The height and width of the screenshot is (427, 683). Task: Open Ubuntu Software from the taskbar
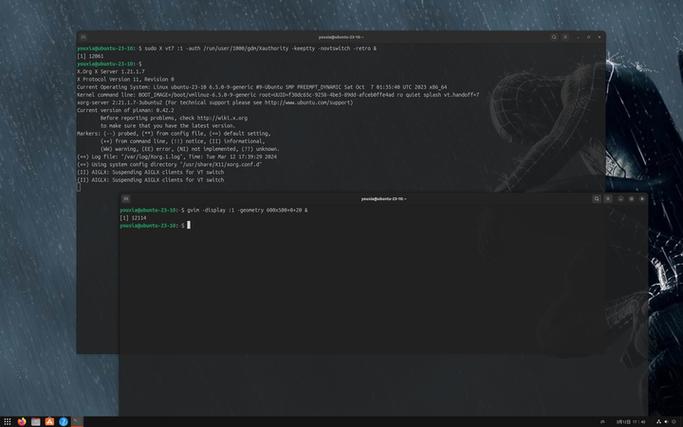[50, 421]
